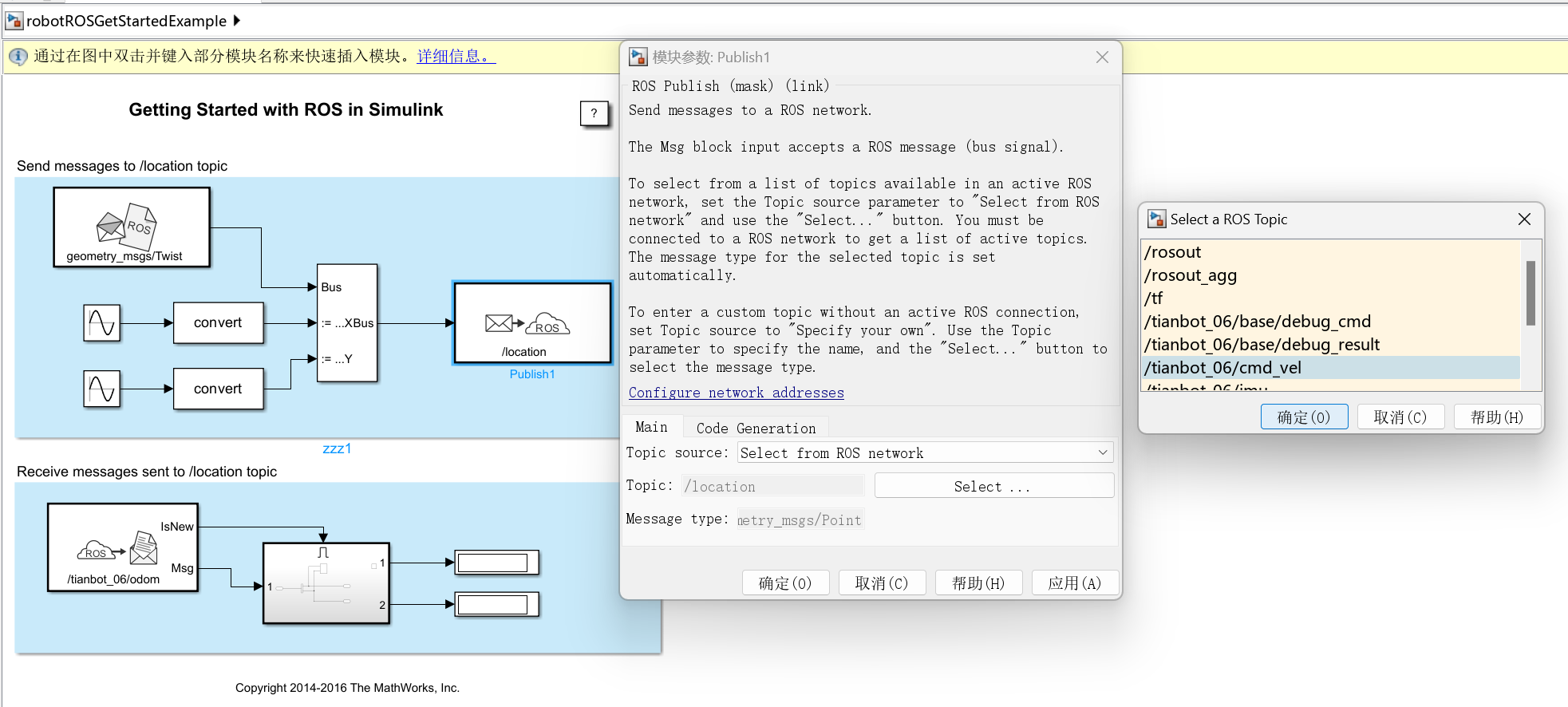Click the Publish1 dialog title icon
The height and width of the screenshot is (707, 1568).
coord(638,57)
